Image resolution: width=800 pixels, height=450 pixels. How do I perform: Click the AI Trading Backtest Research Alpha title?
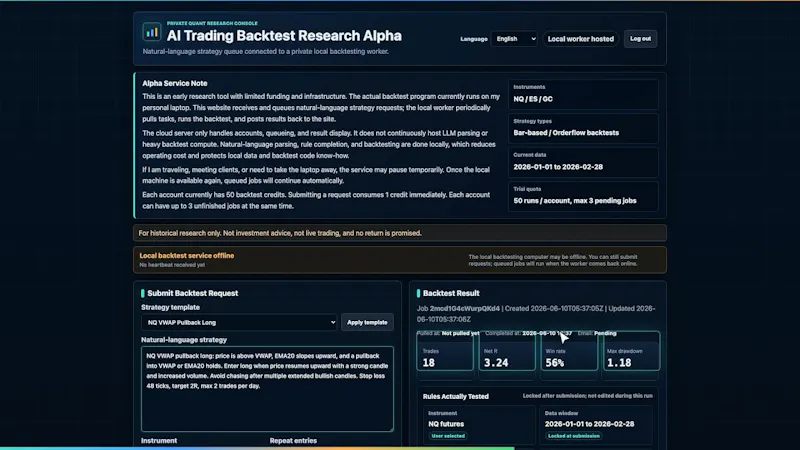[x=284, y=36]
